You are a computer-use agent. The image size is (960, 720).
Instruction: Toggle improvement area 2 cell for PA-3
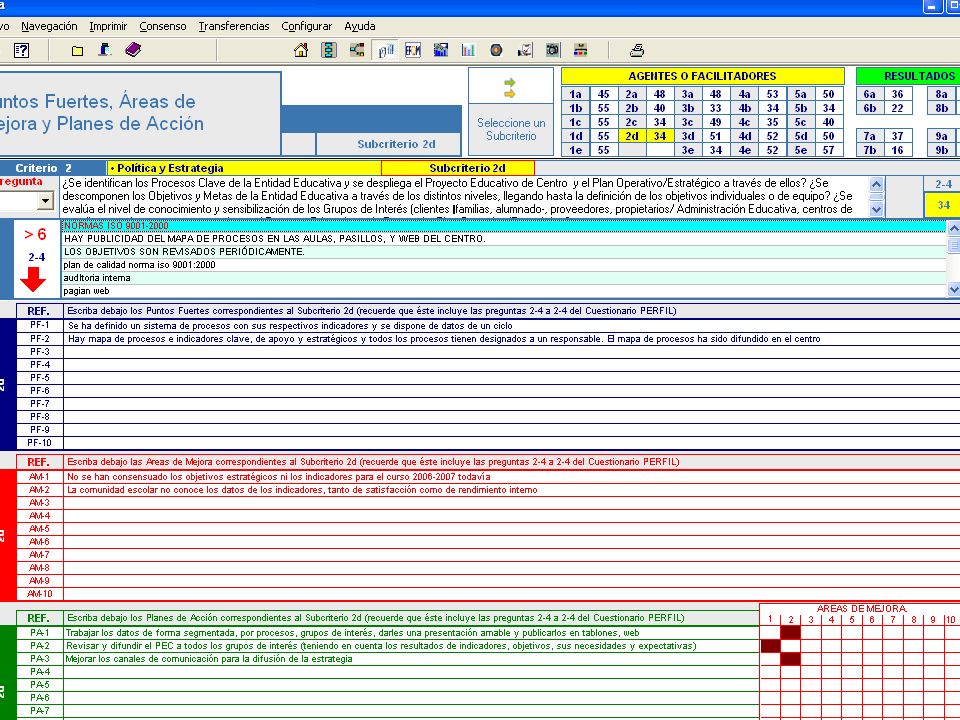point(790,659)
